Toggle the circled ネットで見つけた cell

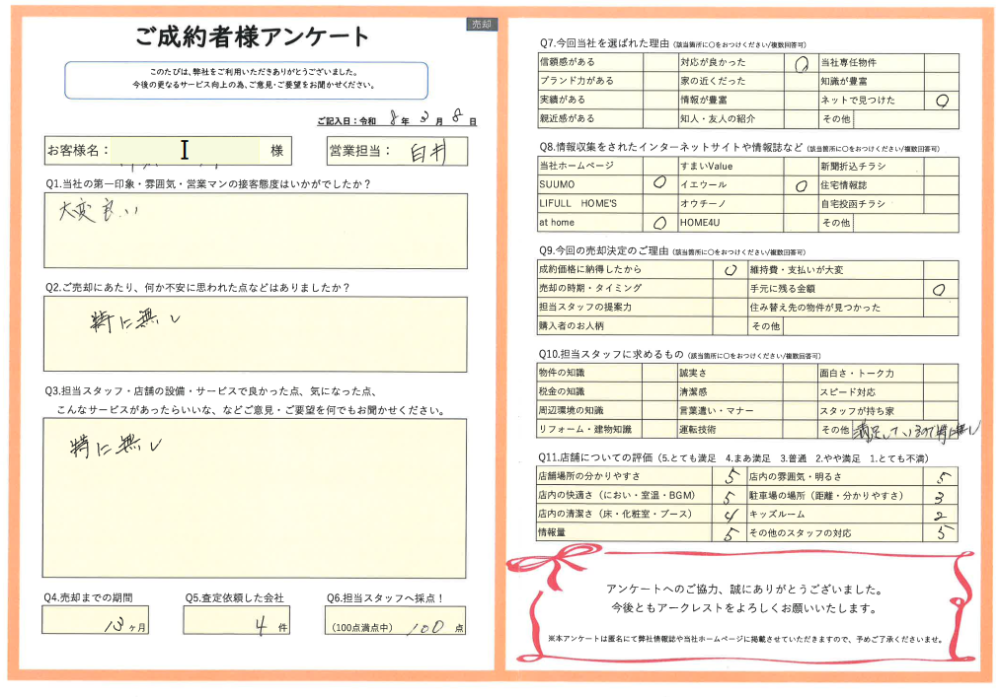point(940,100)
